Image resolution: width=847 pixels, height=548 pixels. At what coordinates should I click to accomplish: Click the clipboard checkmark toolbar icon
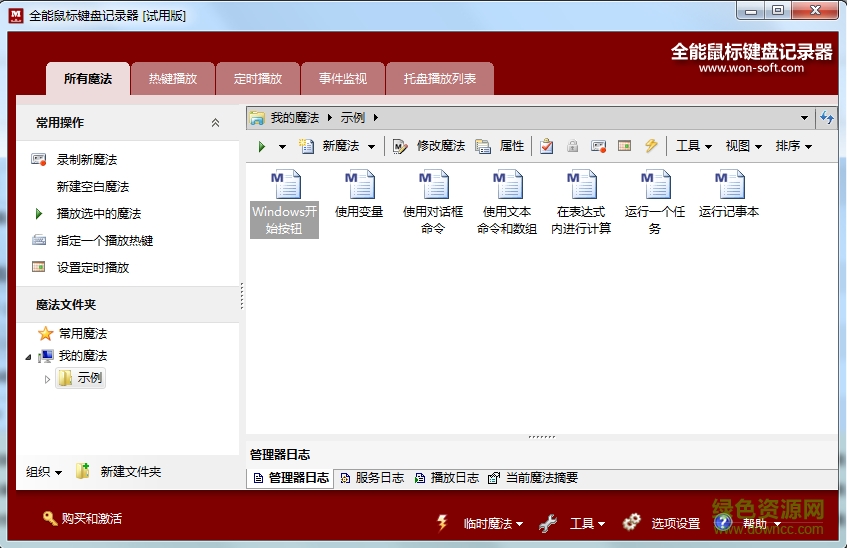pos(546,146)
